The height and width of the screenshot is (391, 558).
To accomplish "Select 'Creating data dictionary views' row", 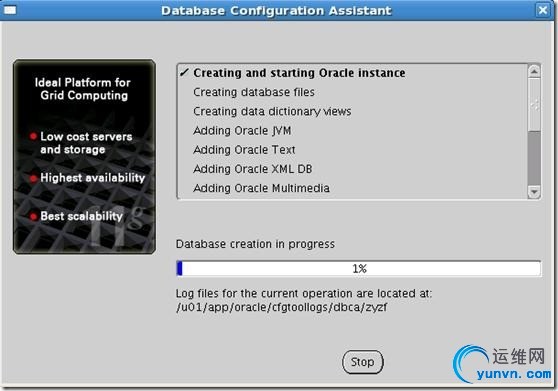I will (x=352, y=111).
